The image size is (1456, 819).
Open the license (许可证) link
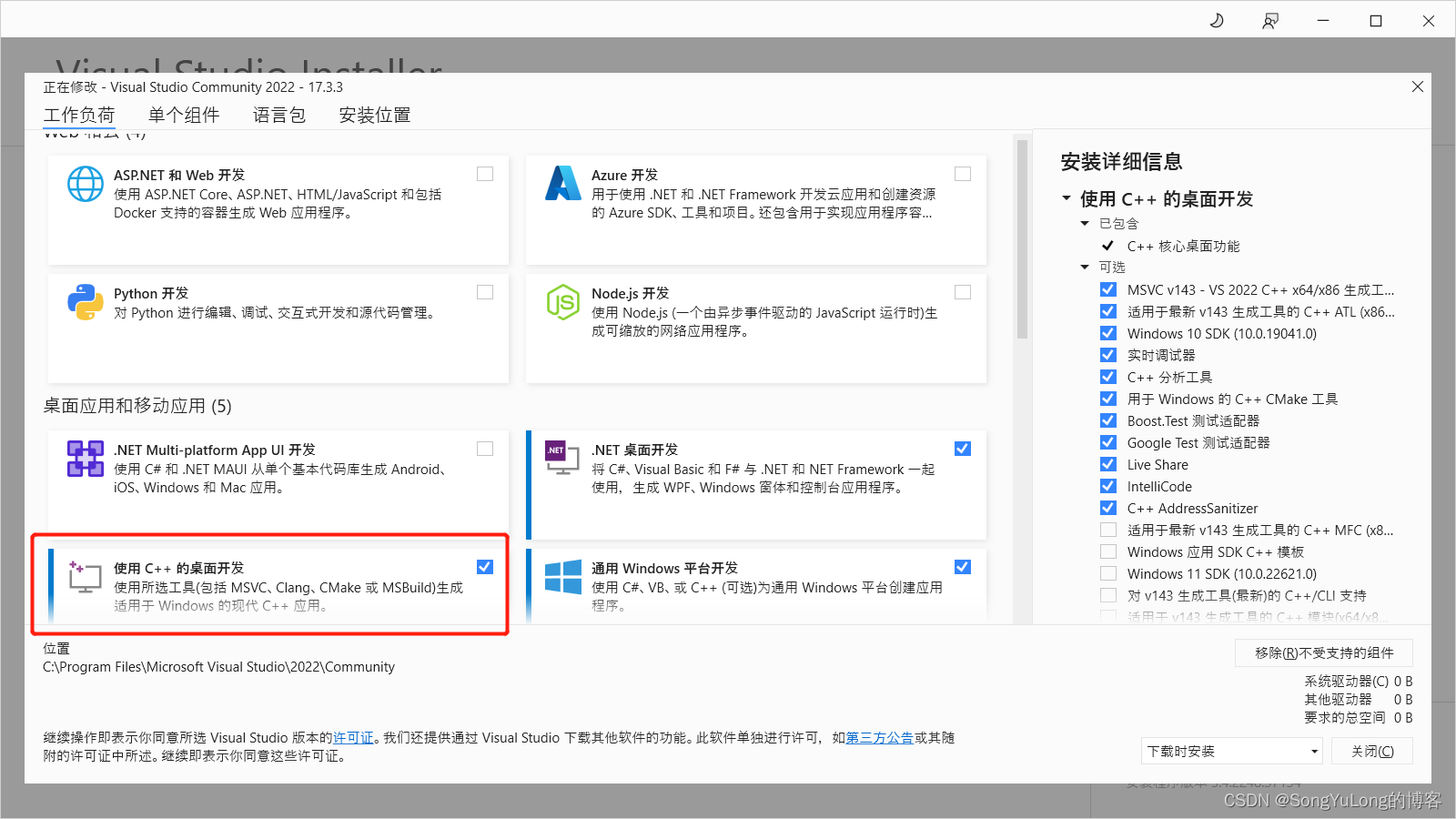pos(353,738)
